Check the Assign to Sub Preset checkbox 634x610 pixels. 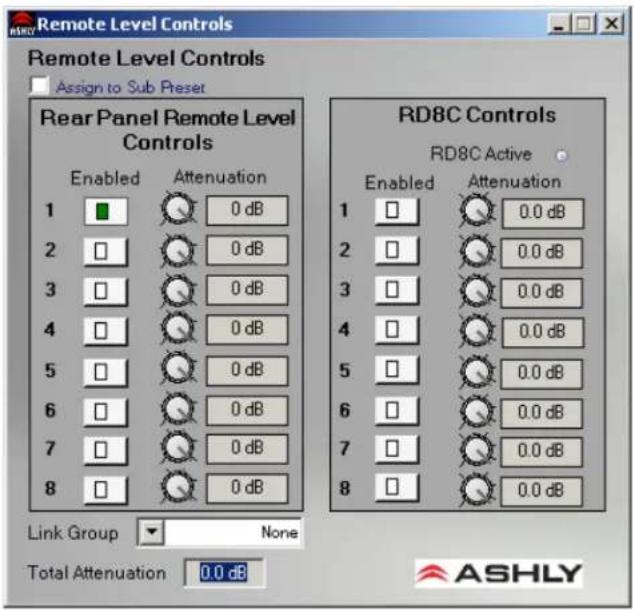coord(40,86)
